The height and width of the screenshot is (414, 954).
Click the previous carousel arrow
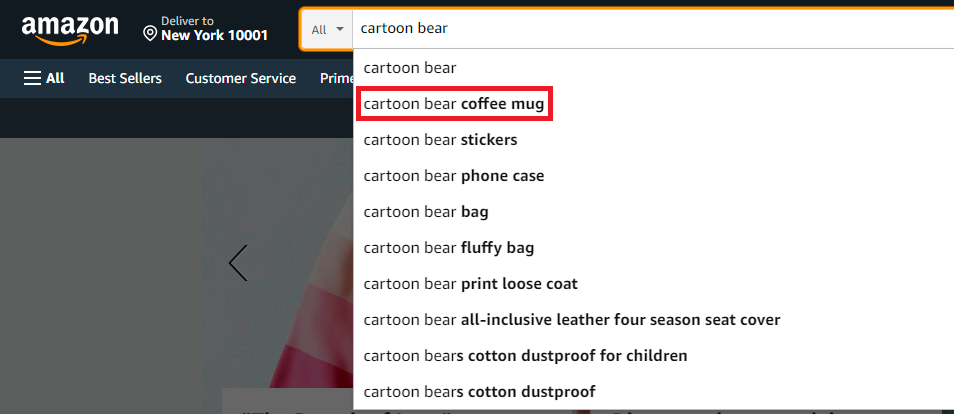238,263
